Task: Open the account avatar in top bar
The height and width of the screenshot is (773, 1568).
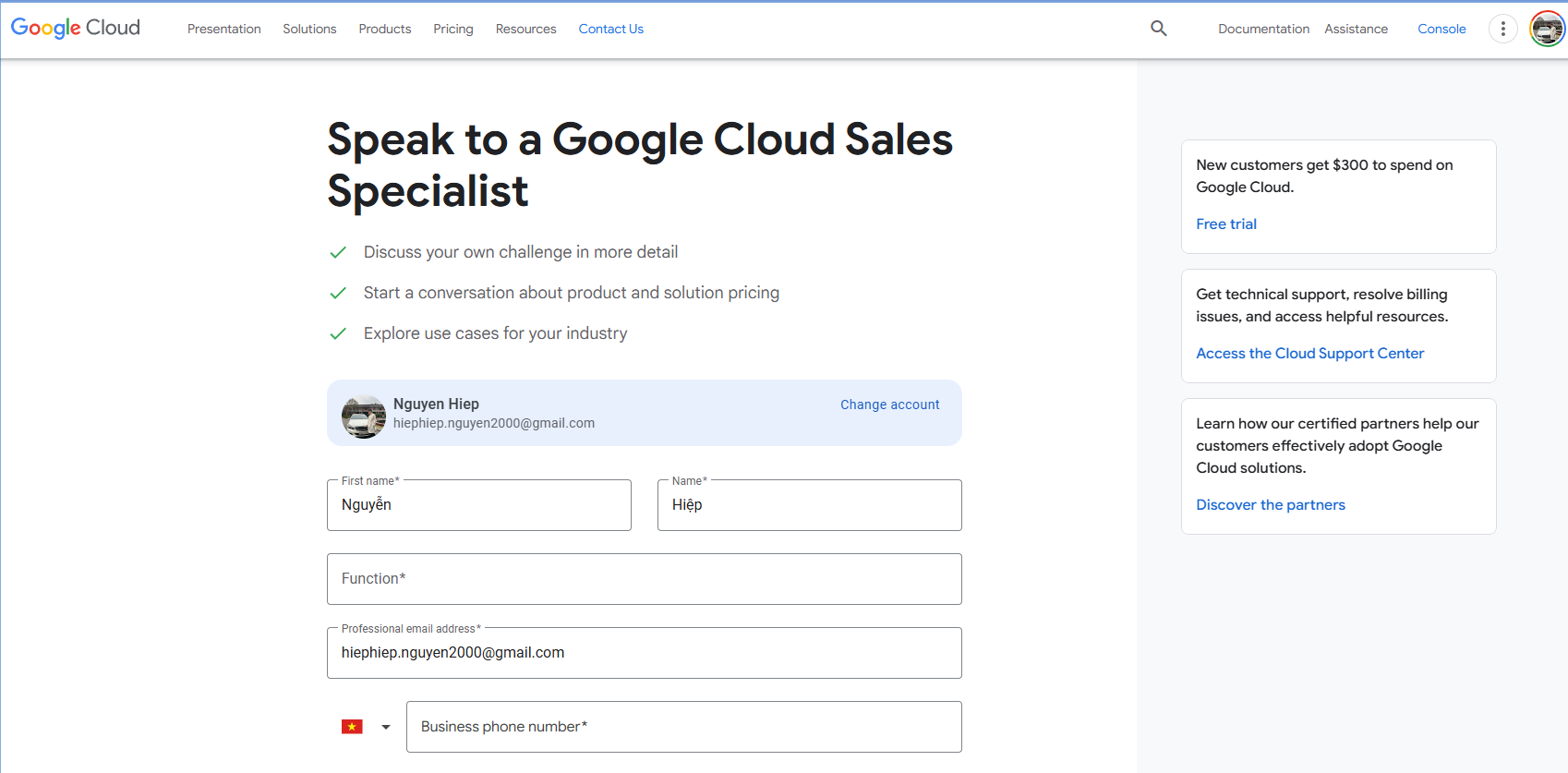Action: [x=1548, y=29]
